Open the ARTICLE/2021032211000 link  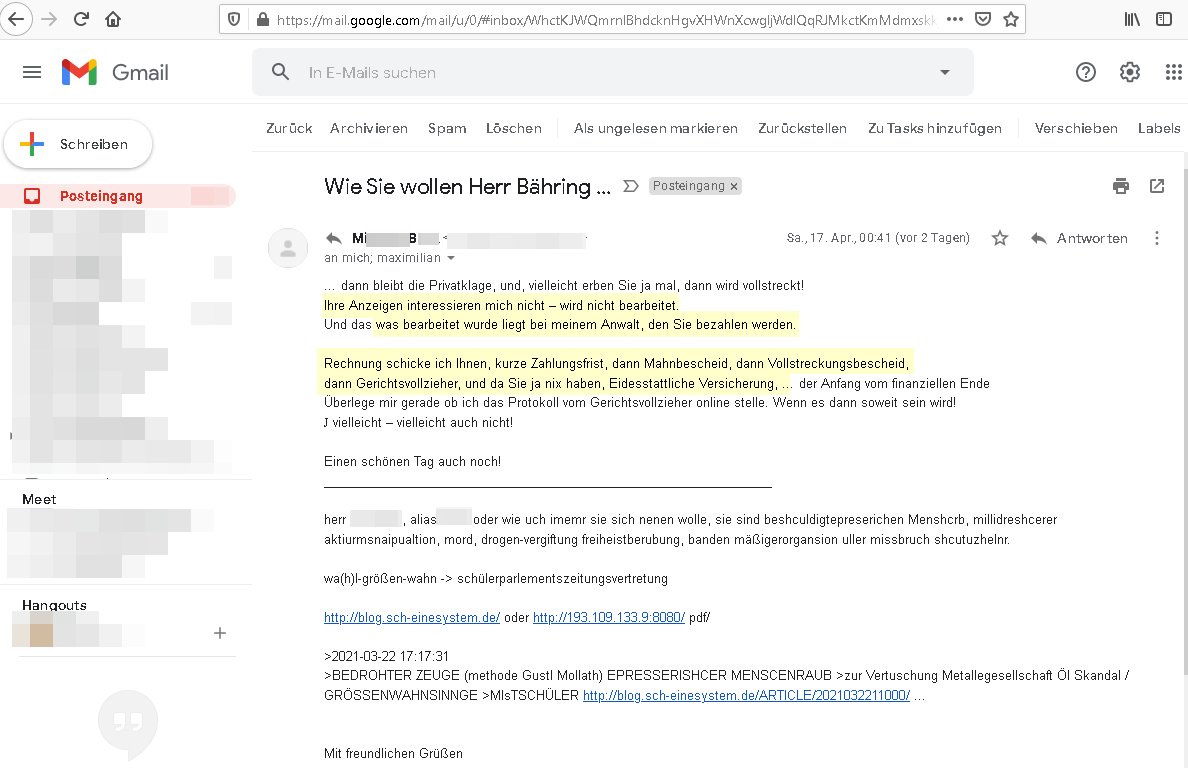pos(746,695)
